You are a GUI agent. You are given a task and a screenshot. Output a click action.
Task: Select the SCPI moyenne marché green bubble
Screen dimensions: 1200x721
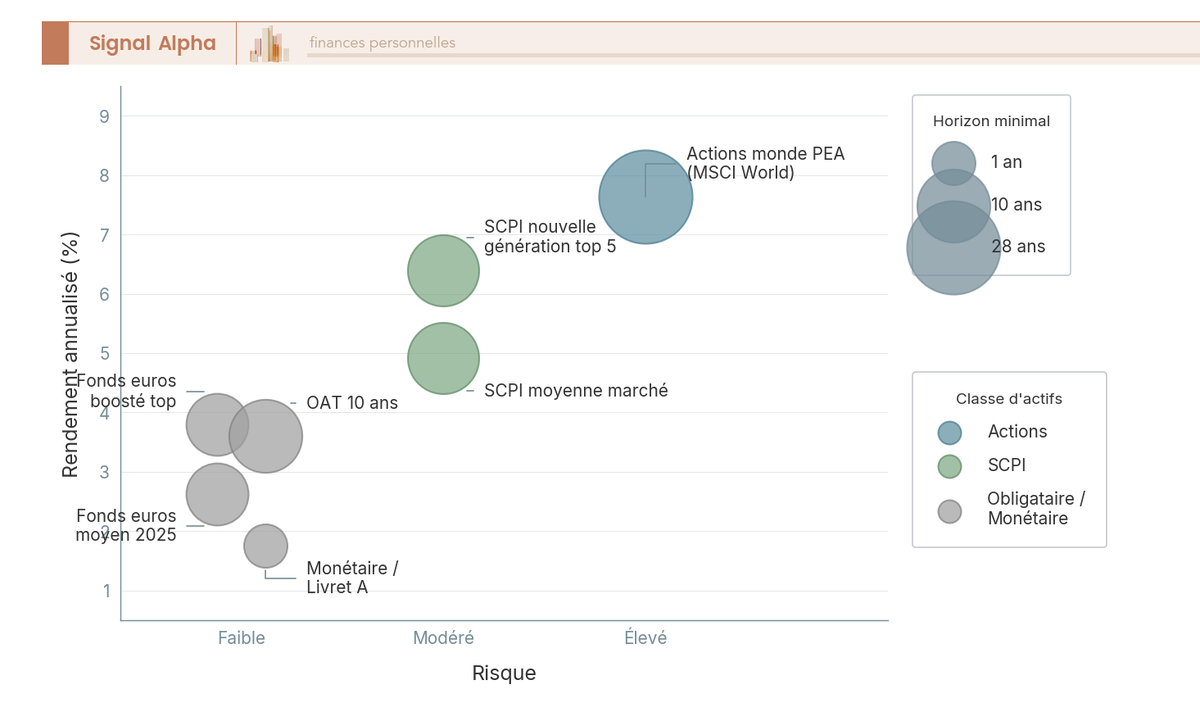tap(443, 359)
